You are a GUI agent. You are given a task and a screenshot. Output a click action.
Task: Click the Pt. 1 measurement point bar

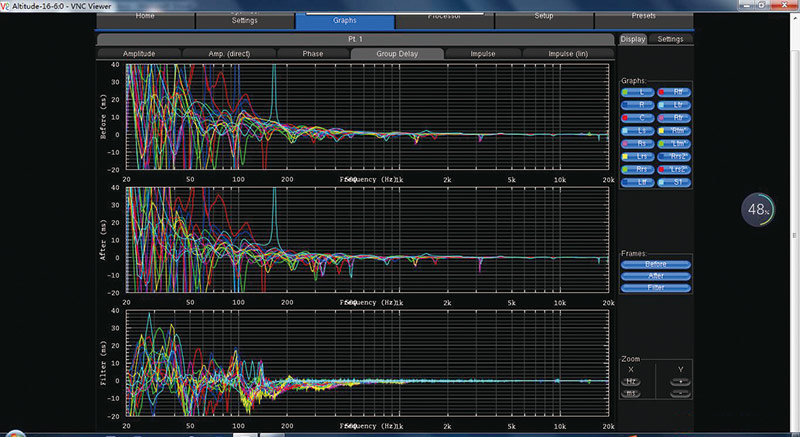[356, 39]
